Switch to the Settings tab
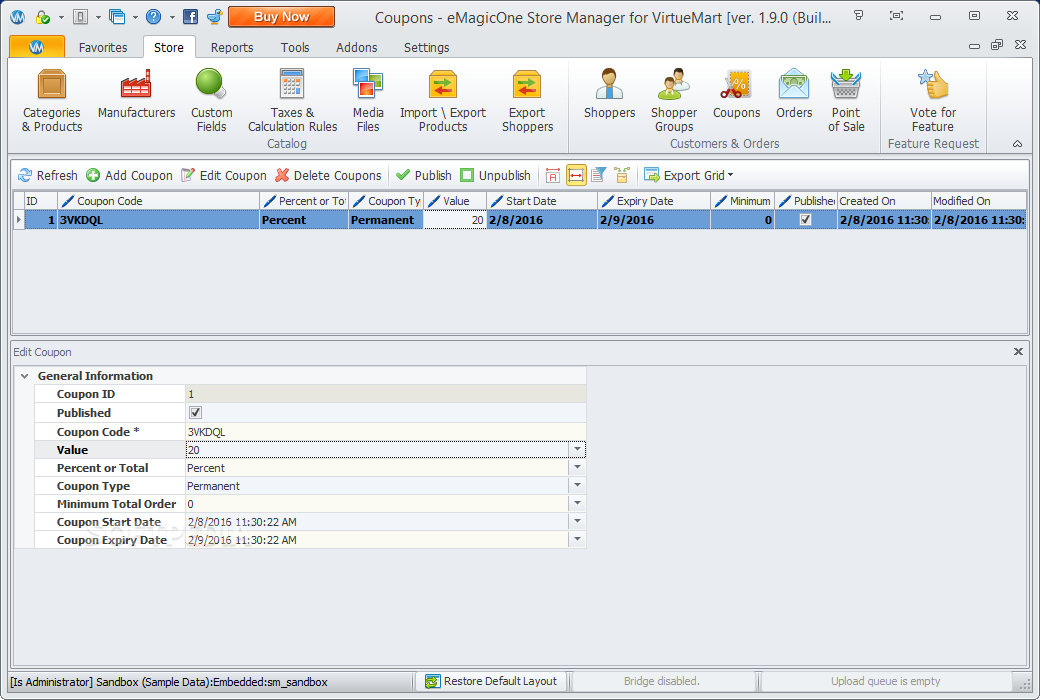The width and height of the screenshot is (1040, 700). click(x=426, y=47)
